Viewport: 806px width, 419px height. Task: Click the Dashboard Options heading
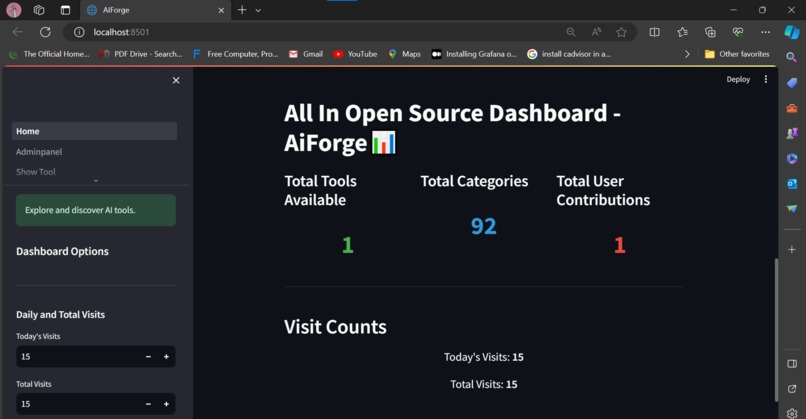pos(62,251)
